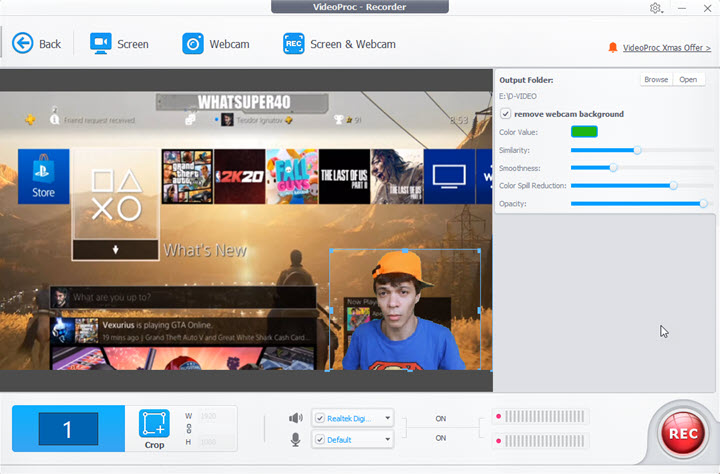Click the down arrow under PlayStation symbols tile
Screen dimensions: 720x474
pyautogui.click(x=115, y=250)
